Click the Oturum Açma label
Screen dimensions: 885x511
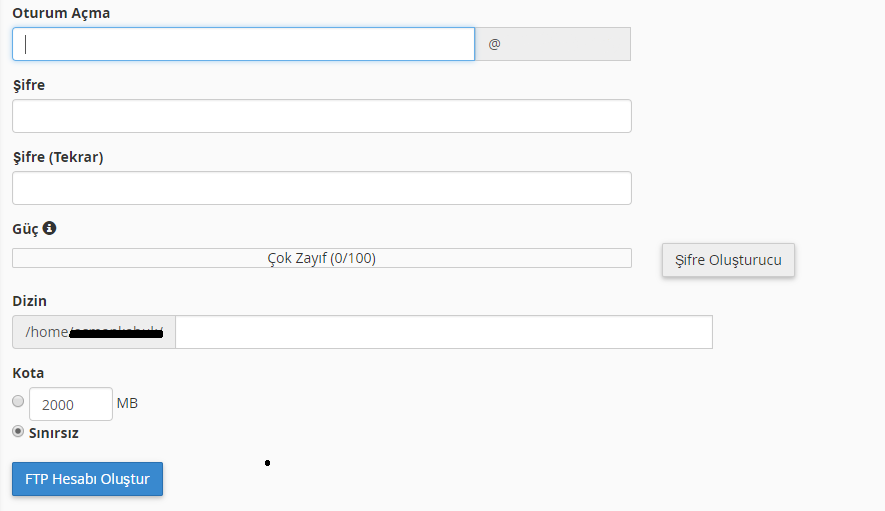coord(61,13)
